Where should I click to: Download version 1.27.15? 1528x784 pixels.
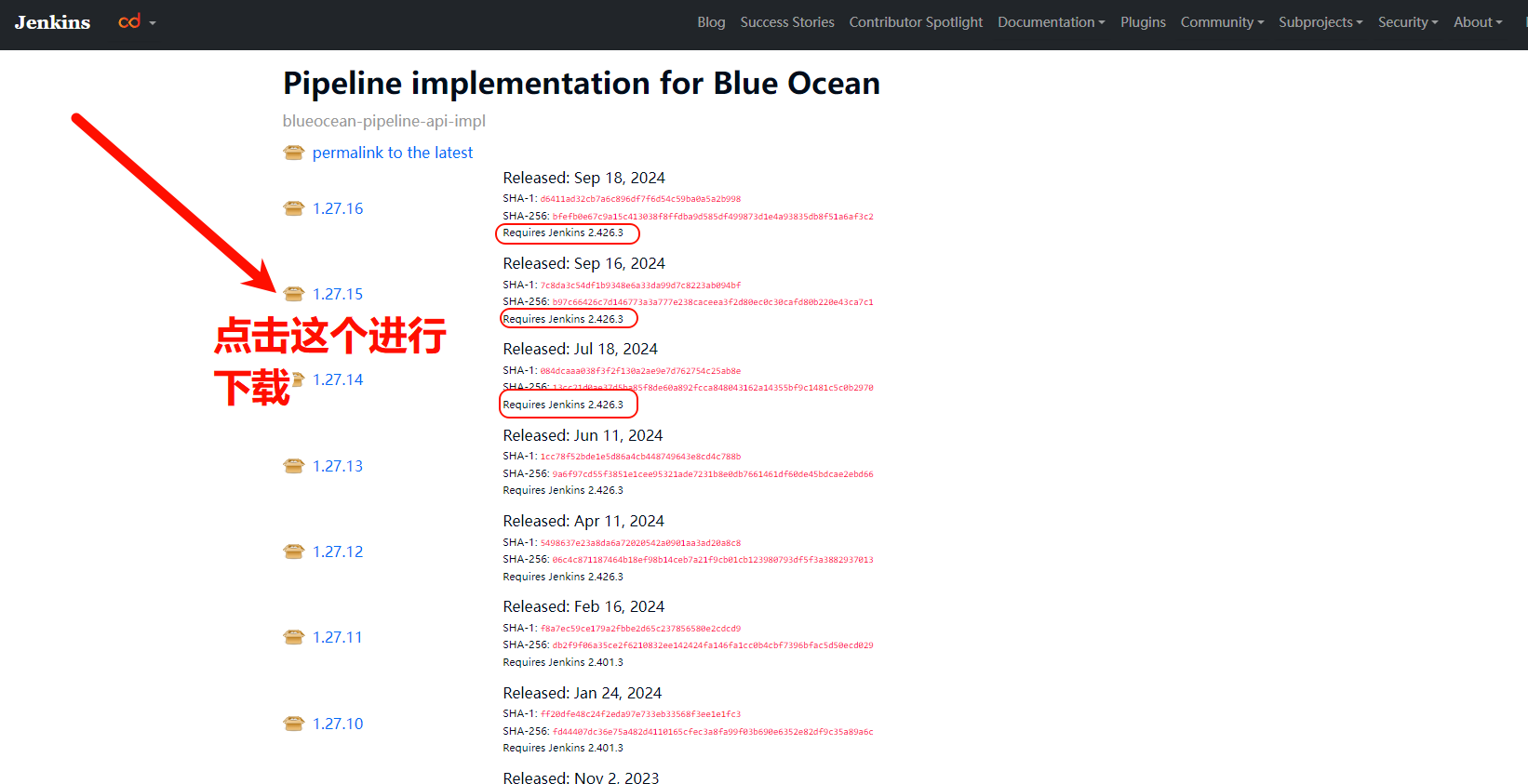point(338,294)
